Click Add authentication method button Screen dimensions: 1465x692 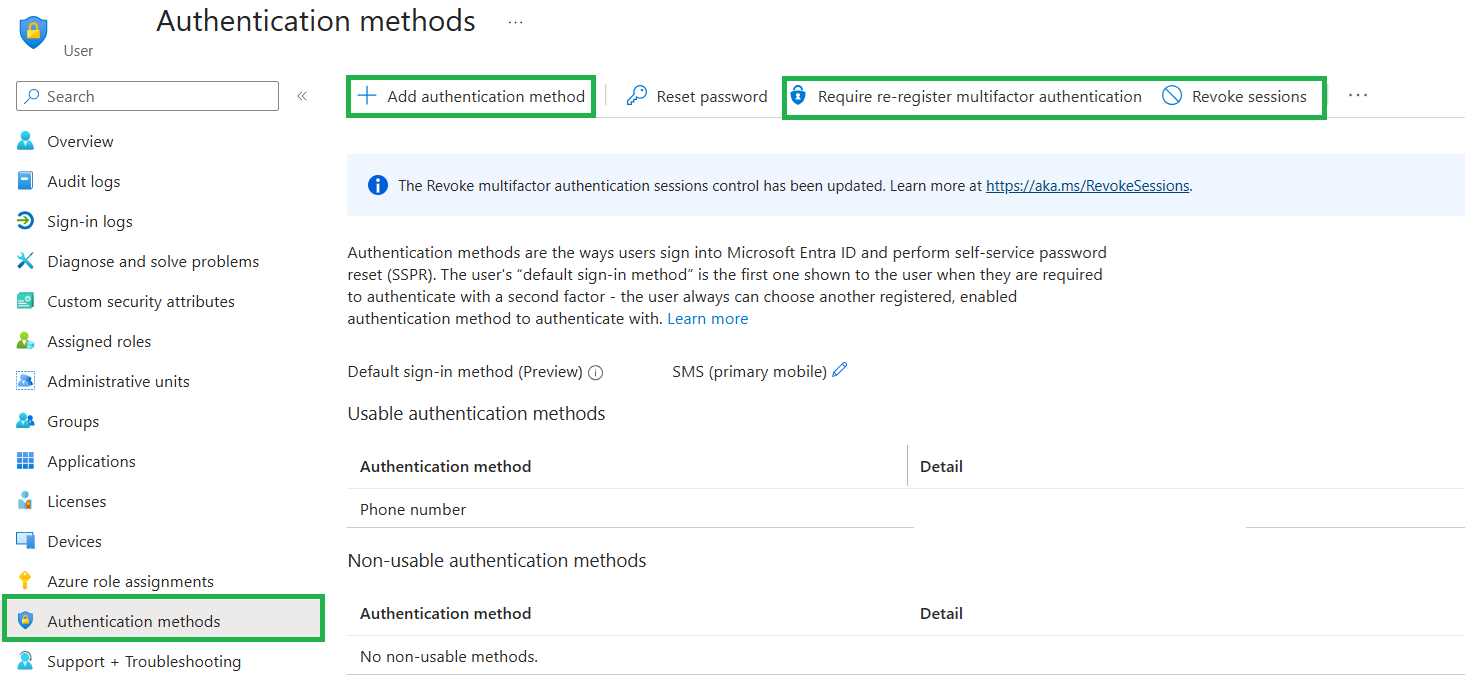coord(471,96)
